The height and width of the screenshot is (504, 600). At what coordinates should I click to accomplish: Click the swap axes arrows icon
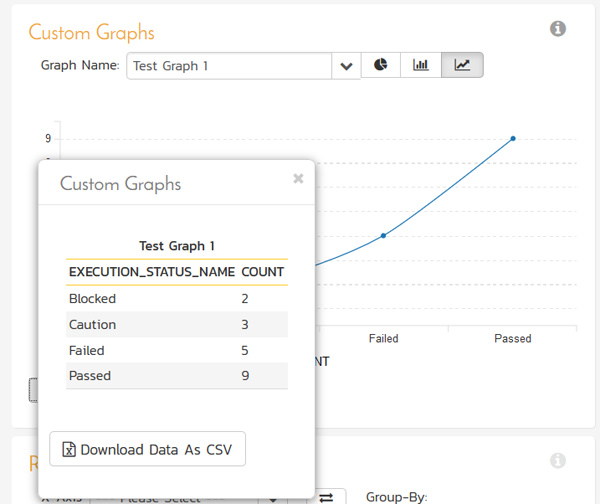[x=327, y=497]
